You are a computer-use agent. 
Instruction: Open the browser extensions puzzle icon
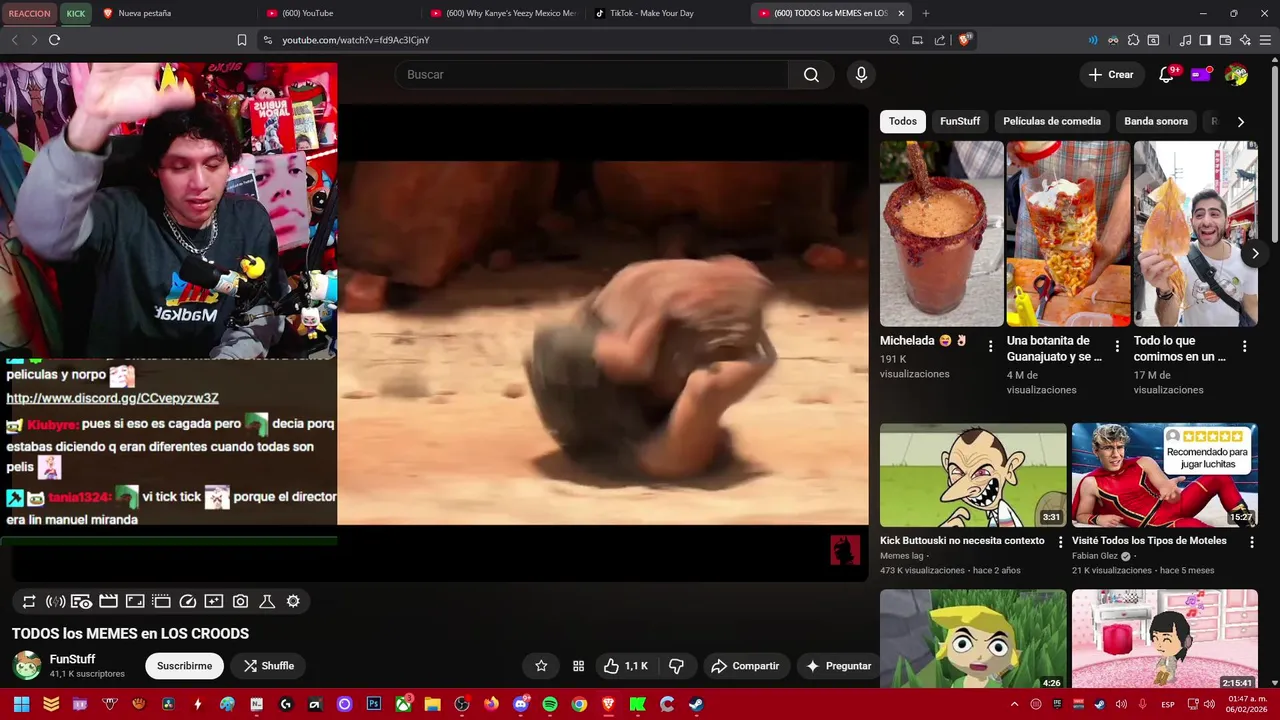(1133, 40)
